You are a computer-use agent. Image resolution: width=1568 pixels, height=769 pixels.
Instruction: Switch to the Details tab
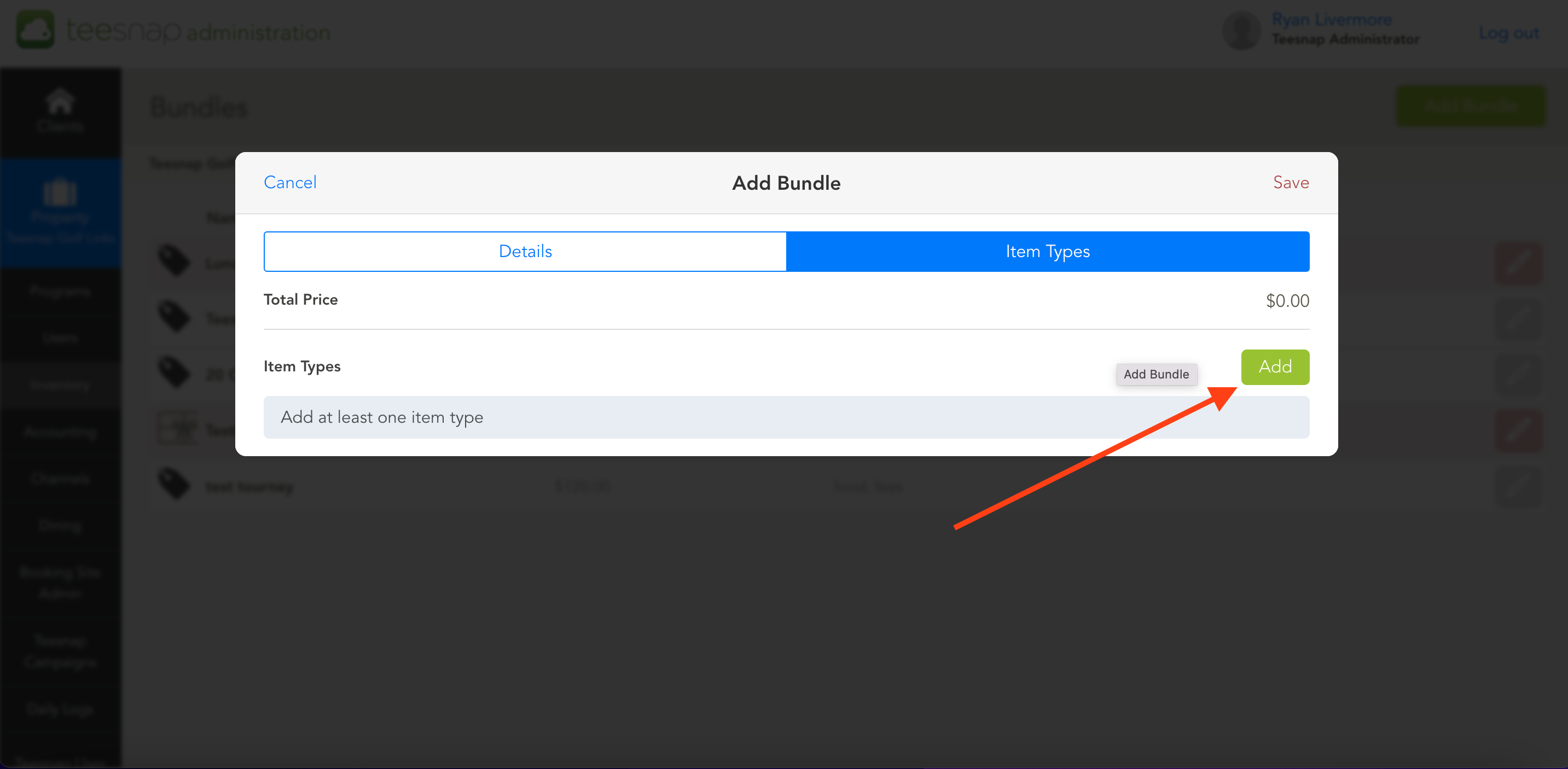pyautogui.click(x=525, y=251)
